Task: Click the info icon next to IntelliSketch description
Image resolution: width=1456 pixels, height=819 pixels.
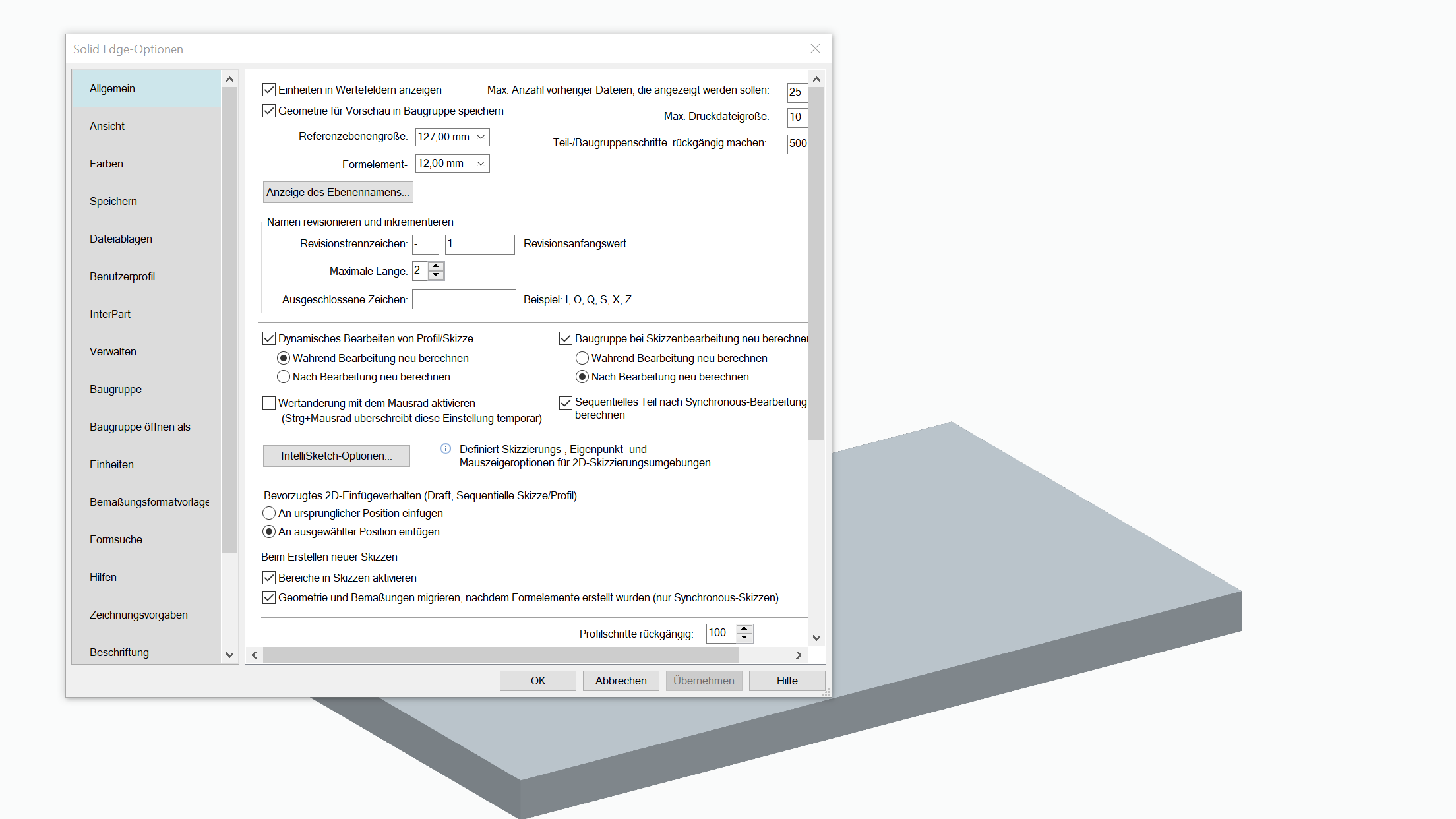Action: pos(446,449)
